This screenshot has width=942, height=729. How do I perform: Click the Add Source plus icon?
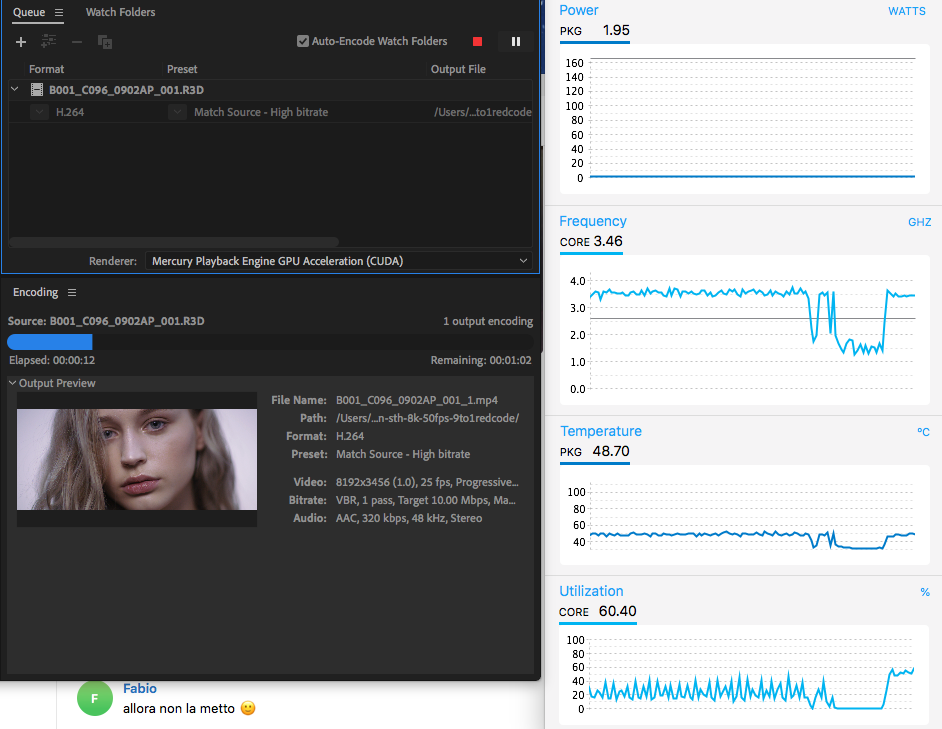point(21,41)
